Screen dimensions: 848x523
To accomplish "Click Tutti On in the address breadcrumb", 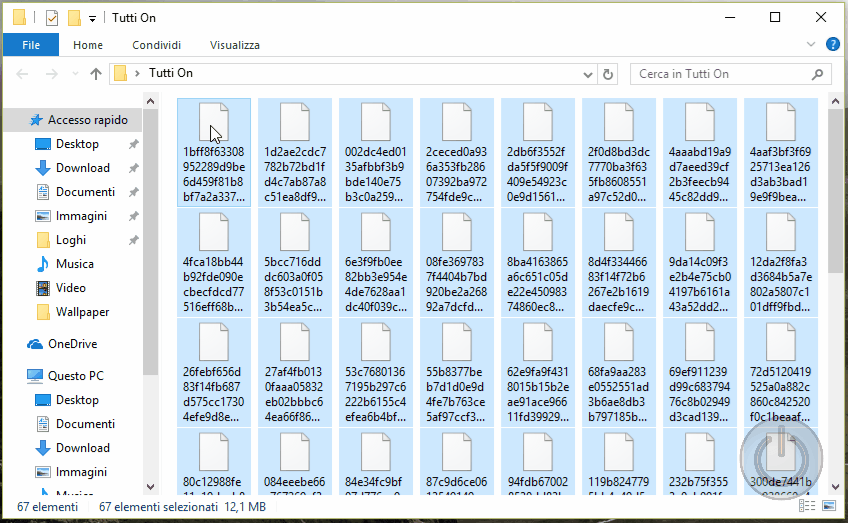I will coord(171,74).
